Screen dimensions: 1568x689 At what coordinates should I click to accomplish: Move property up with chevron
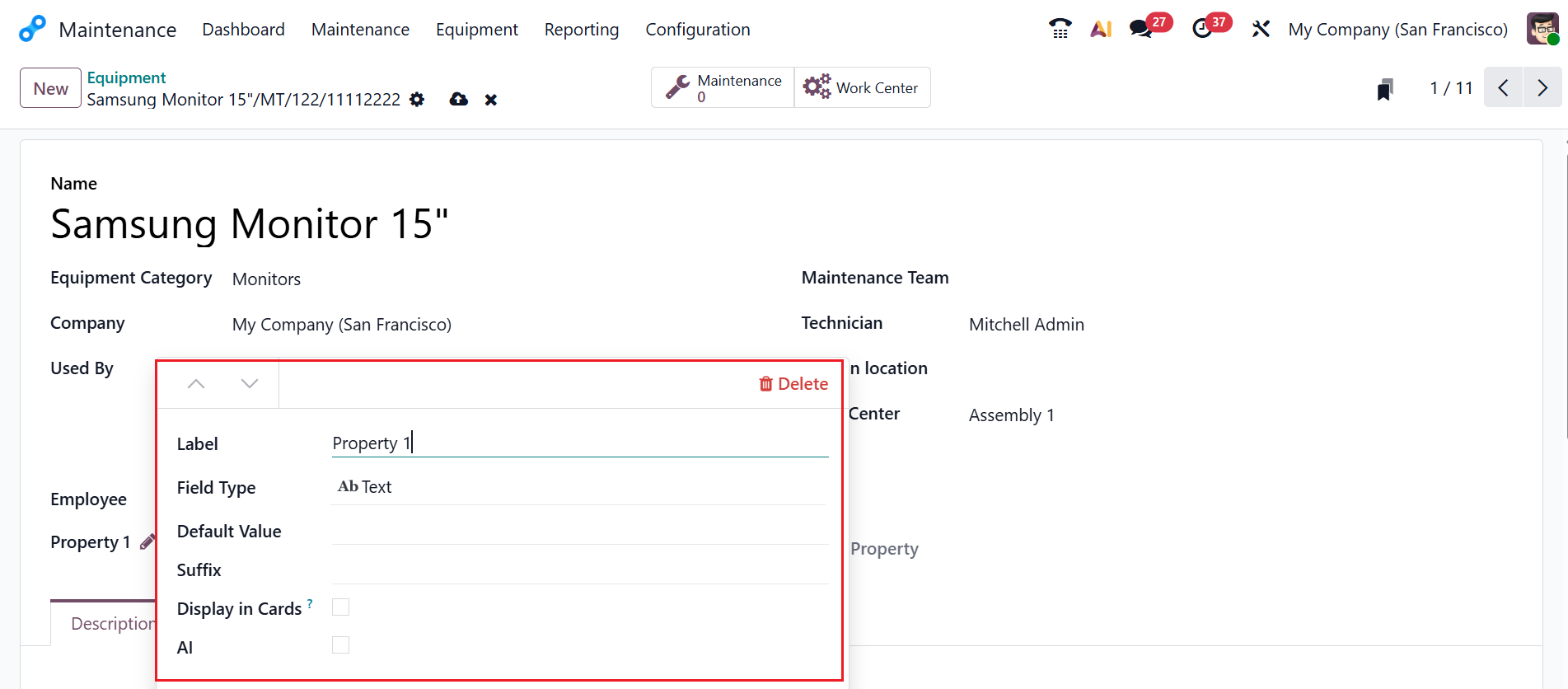(196, 384)
